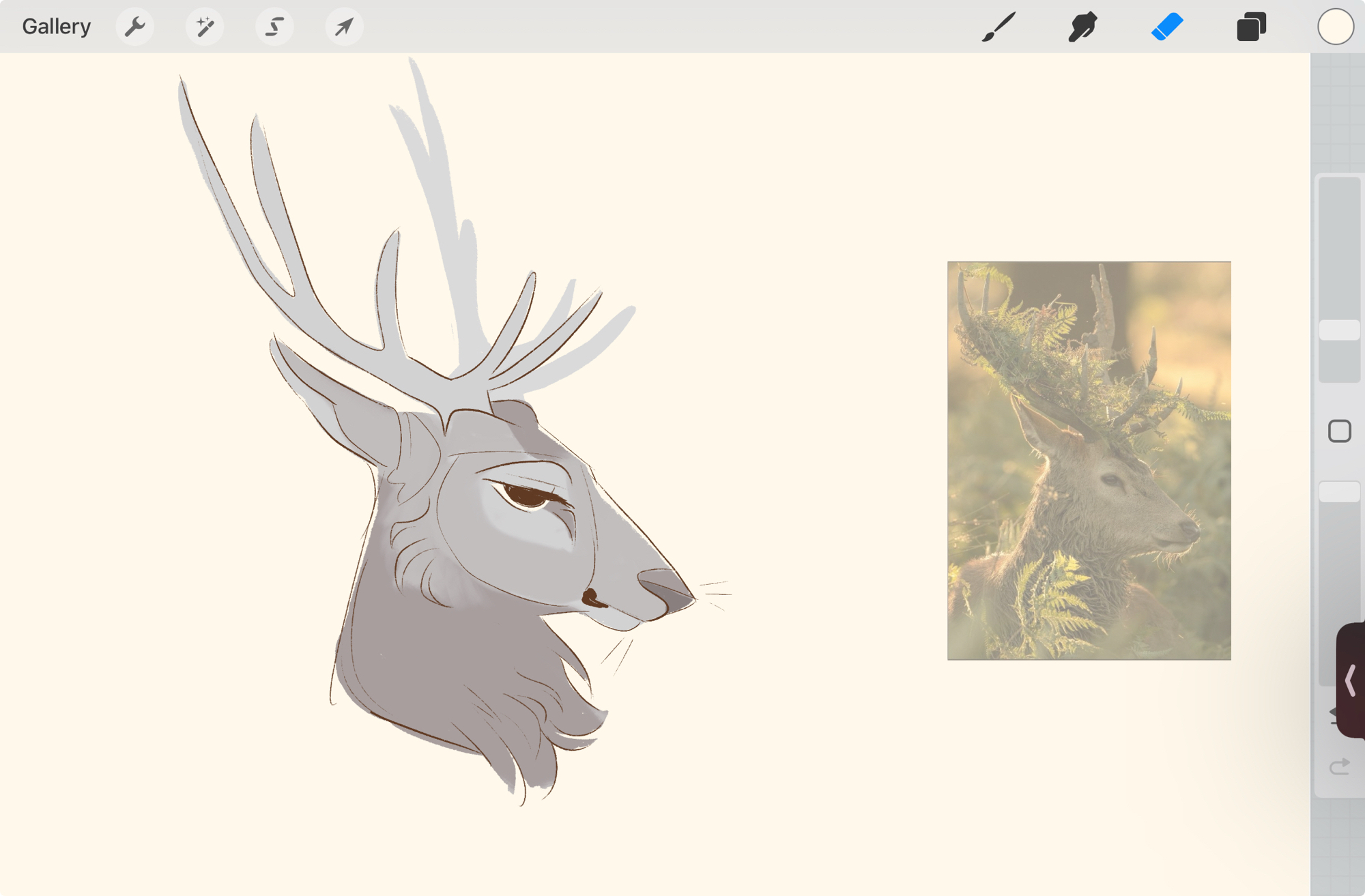Open the Adjustments magic wand menu

tap(205, 27)
